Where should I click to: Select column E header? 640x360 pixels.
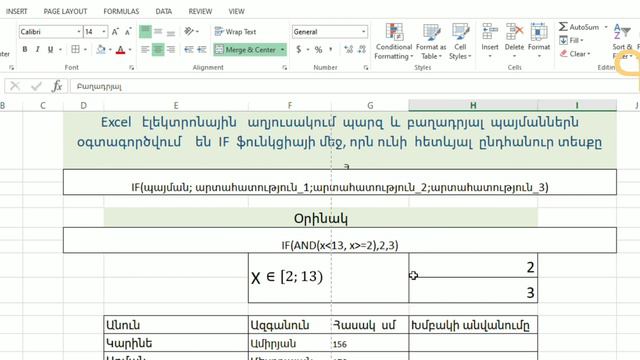point(176,106)
